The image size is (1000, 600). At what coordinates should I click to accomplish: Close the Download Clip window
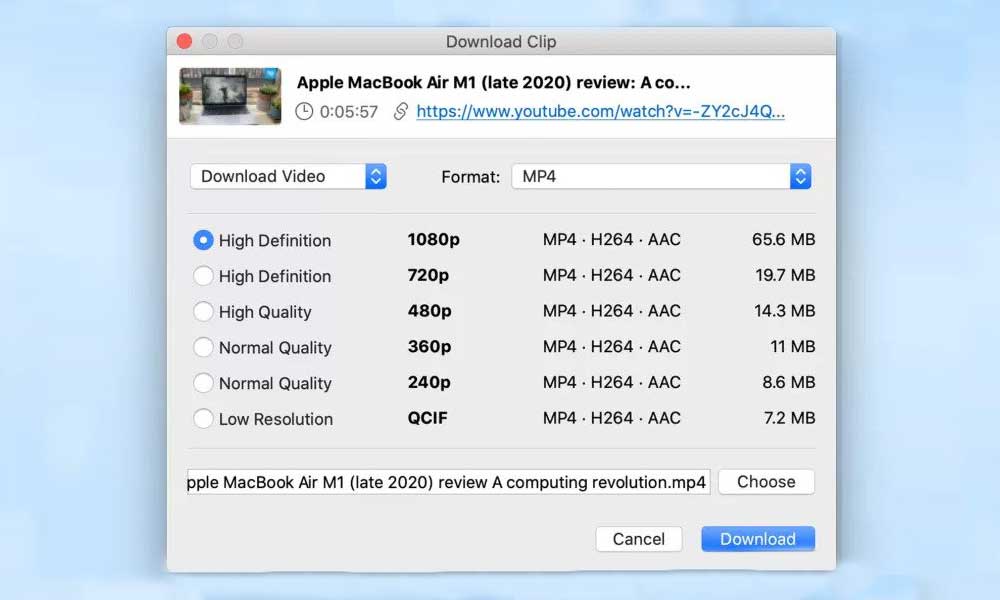(x=184, y=41)
